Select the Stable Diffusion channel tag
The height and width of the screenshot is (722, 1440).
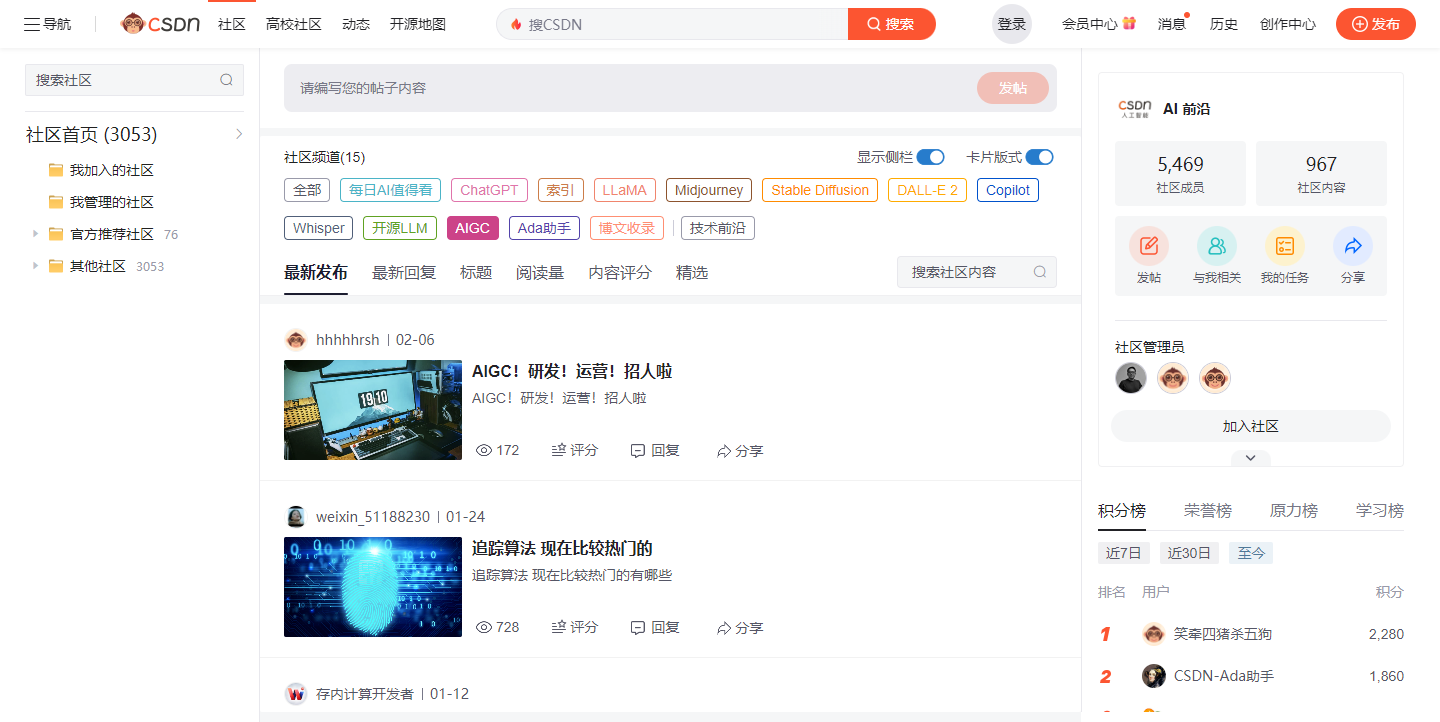820,190
